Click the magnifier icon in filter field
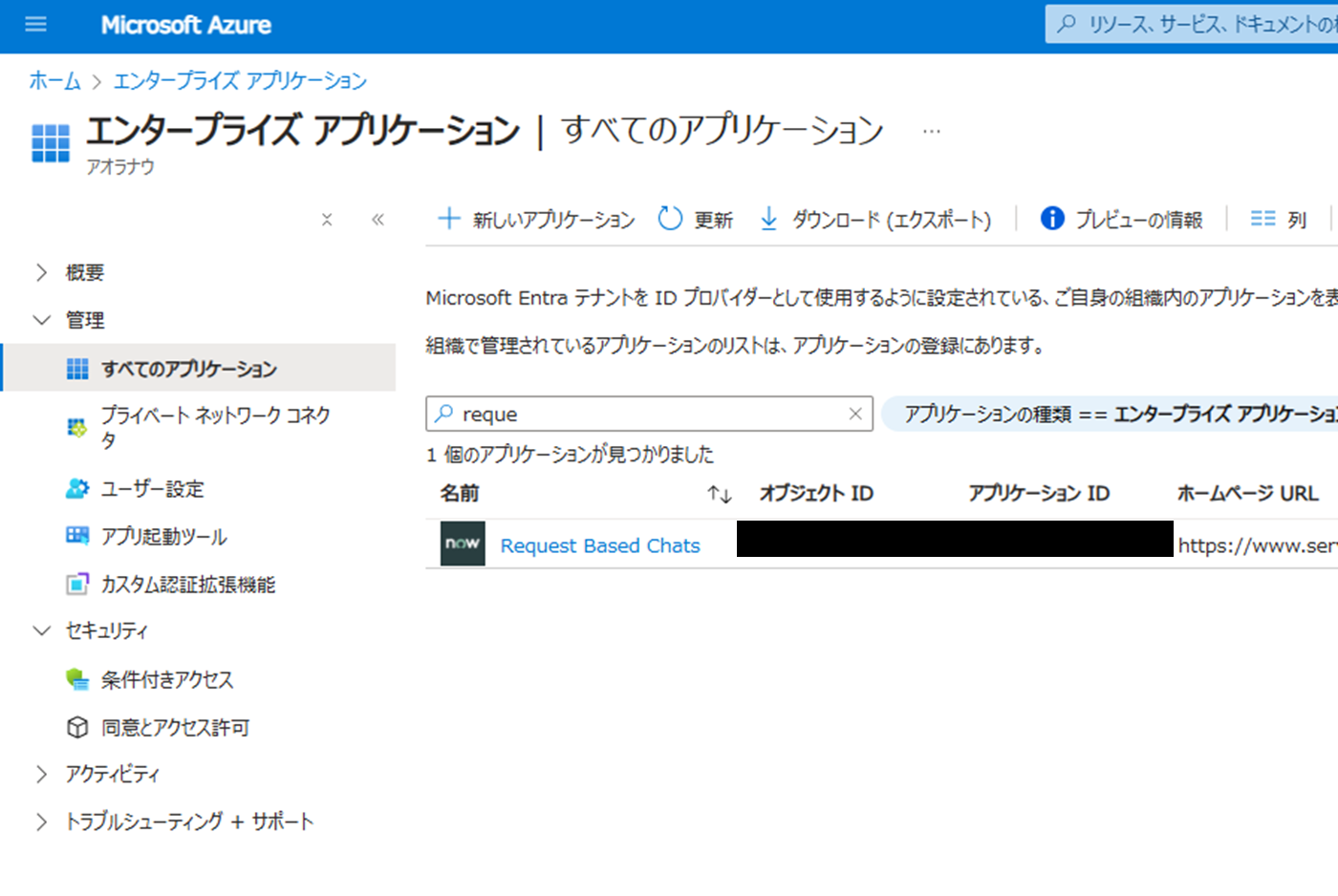Image resolution: width=1338 pixels, height=896 pixels. pos(444,414)
